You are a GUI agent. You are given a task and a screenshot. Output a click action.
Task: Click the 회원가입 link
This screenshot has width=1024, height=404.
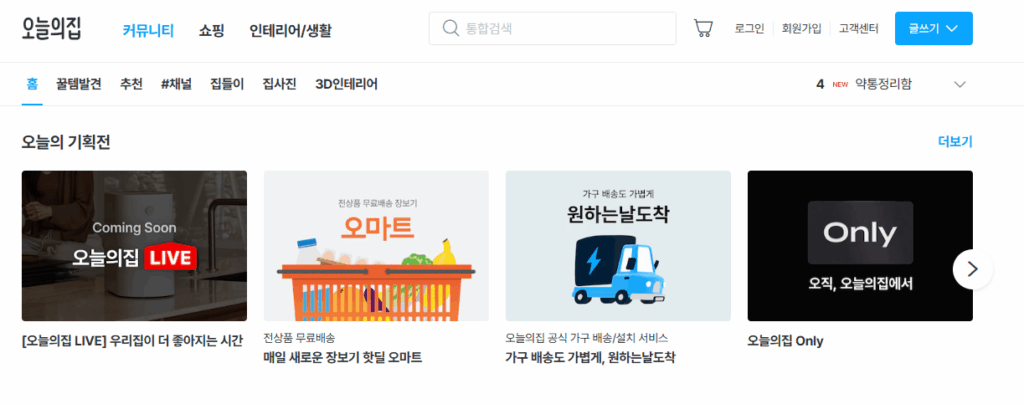point(801,29)
